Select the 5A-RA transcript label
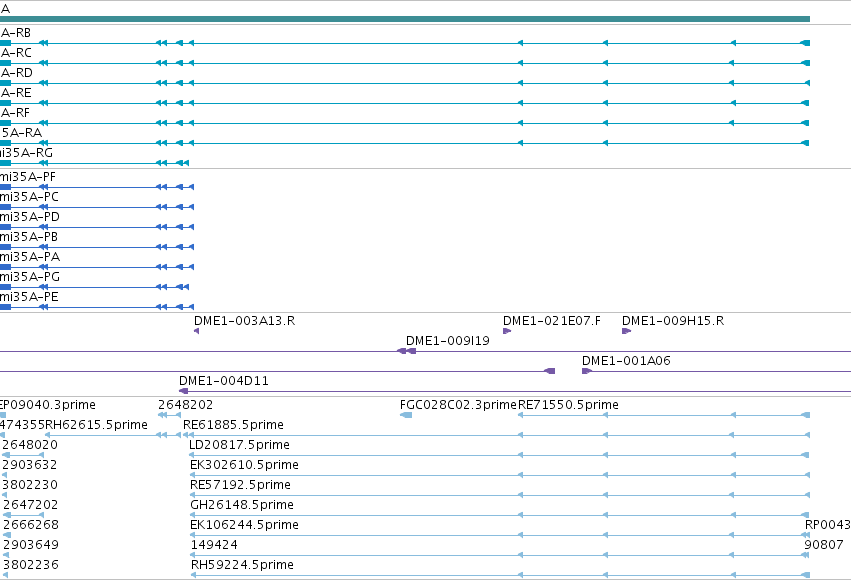This screenshot has height=580, width=851. tap(21, 133)
